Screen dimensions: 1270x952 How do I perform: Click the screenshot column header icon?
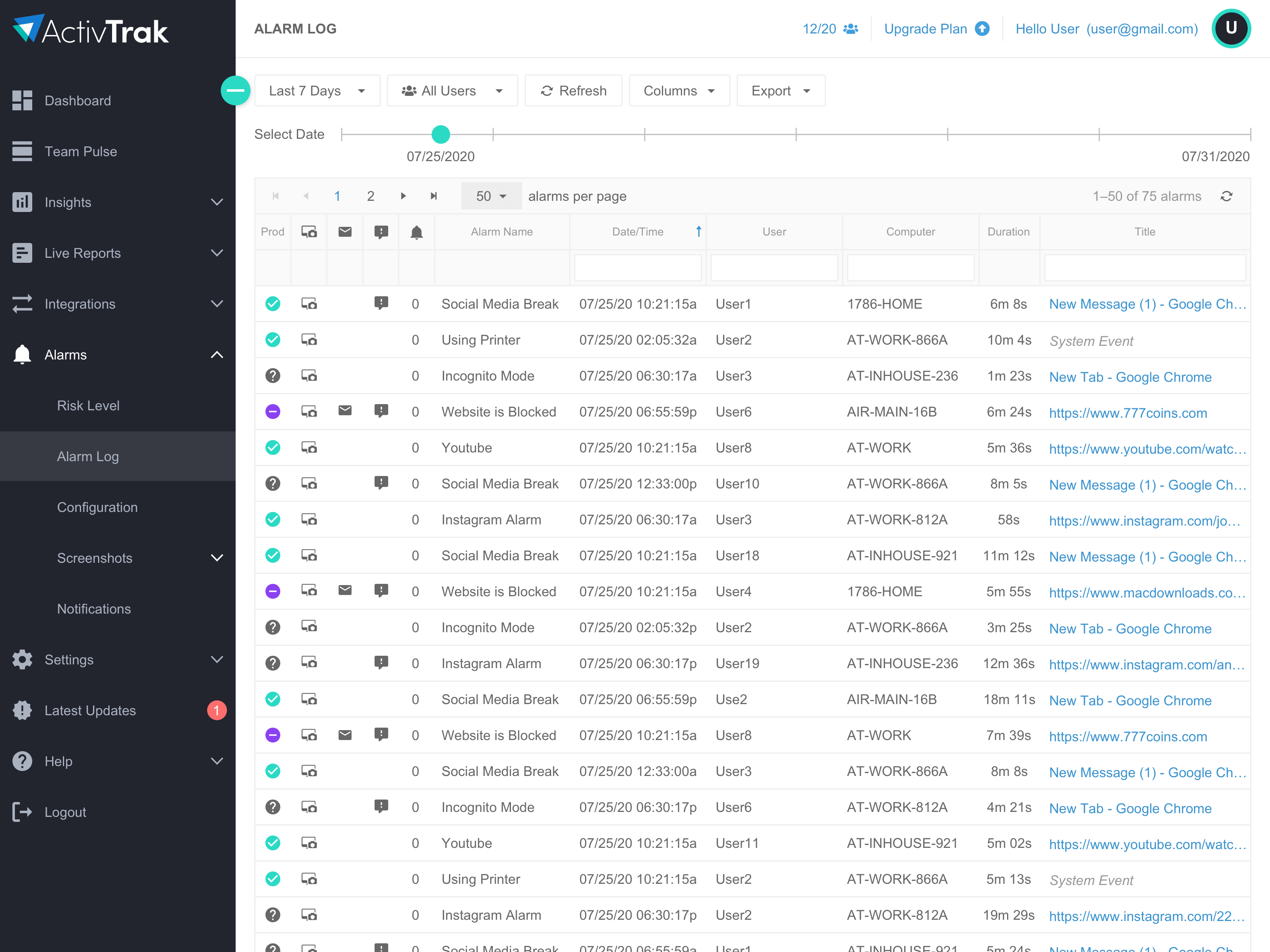tap(309, 232)
